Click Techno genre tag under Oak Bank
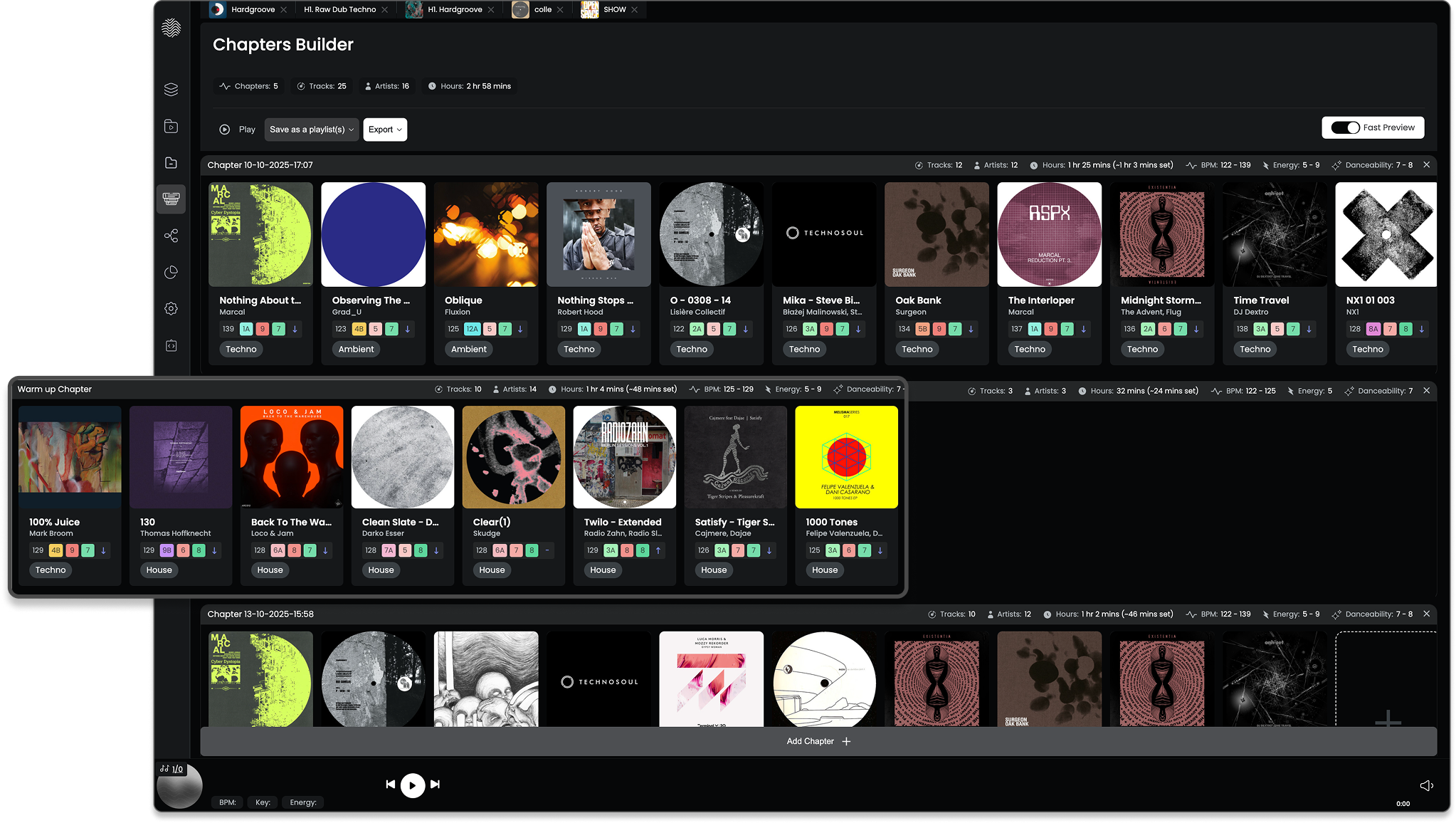The height and width of the screenshot is (823, 1456). 917,349
